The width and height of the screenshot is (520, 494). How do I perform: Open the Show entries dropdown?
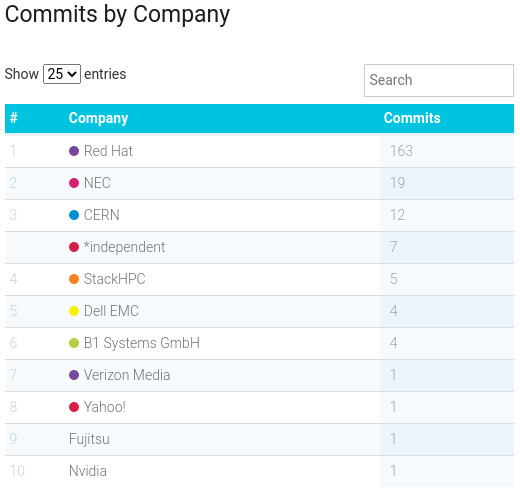point(62,74)
